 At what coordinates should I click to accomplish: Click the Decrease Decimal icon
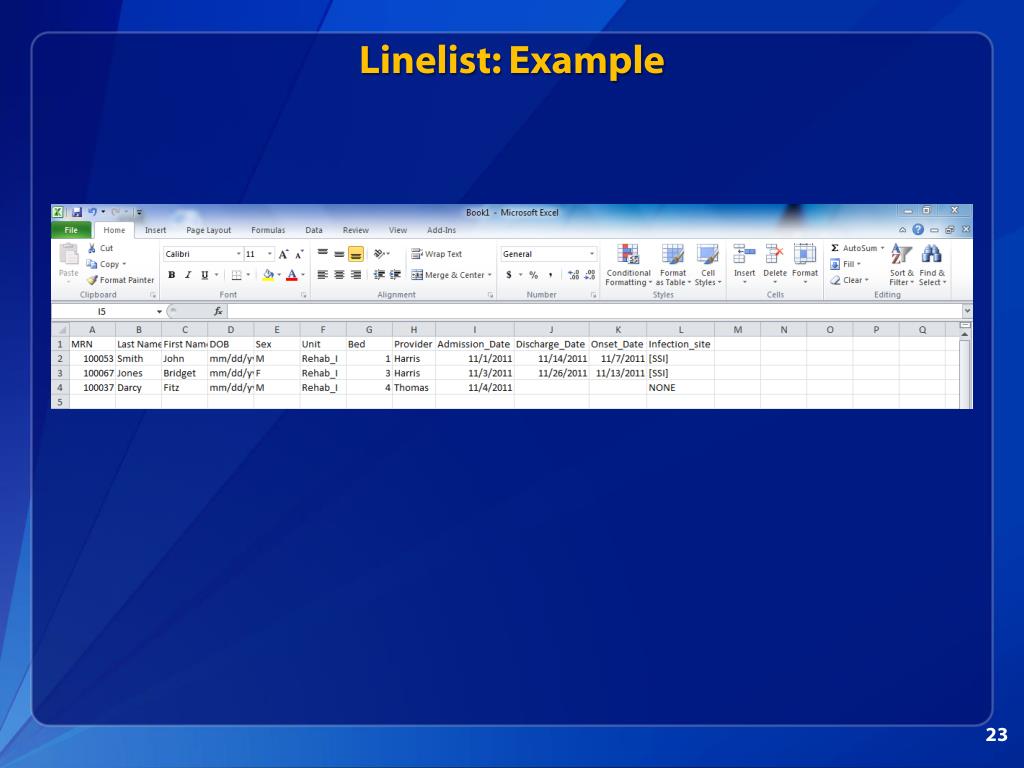pos(590,275)
